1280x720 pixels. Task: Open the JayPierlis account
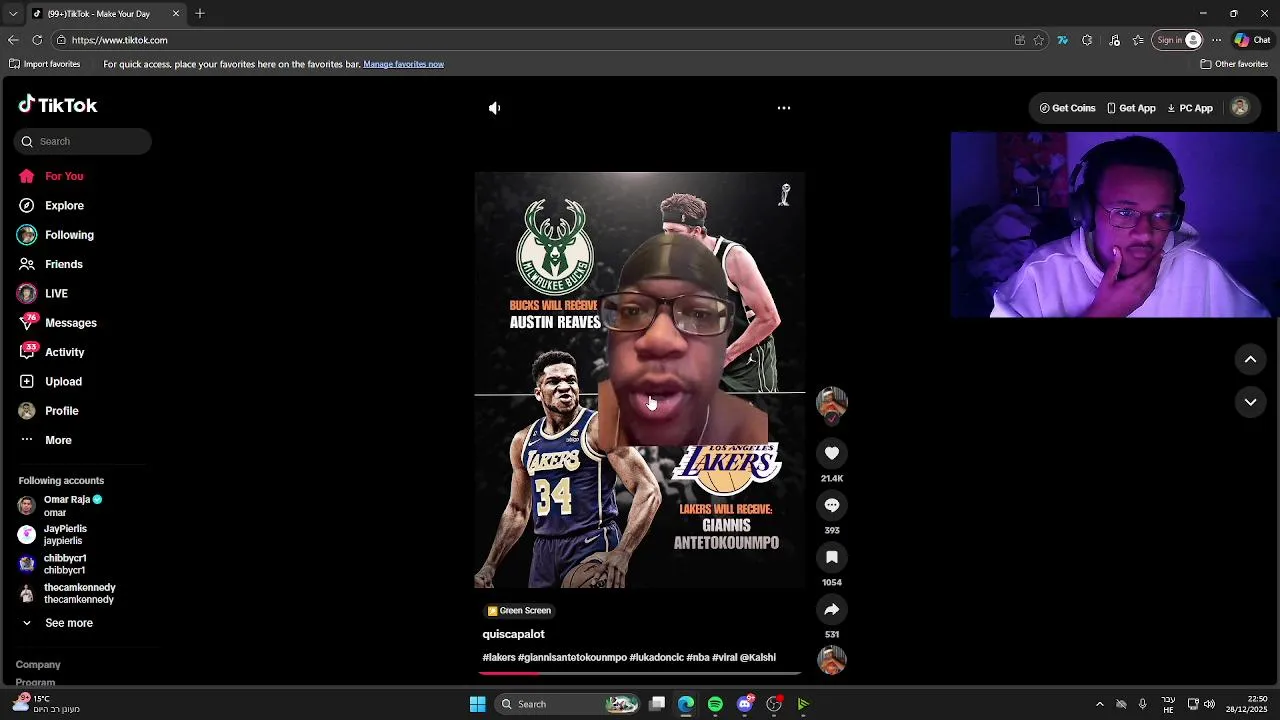[x=52, y=535]
